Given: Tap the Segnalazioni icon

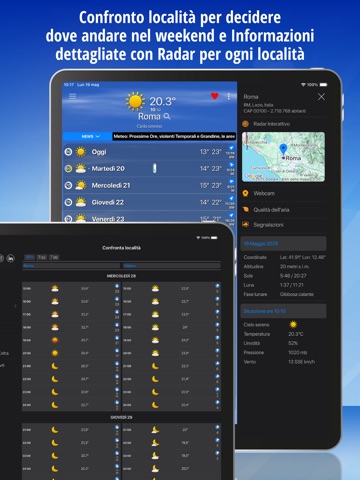Looking at the screenshot, I should [246, 224].
